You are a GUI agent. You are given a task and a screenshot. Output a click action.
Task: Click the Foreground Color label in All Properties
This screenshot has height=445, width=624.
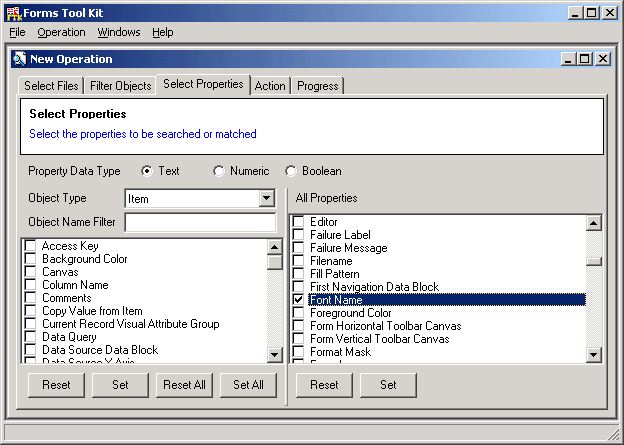pos(351,313)
